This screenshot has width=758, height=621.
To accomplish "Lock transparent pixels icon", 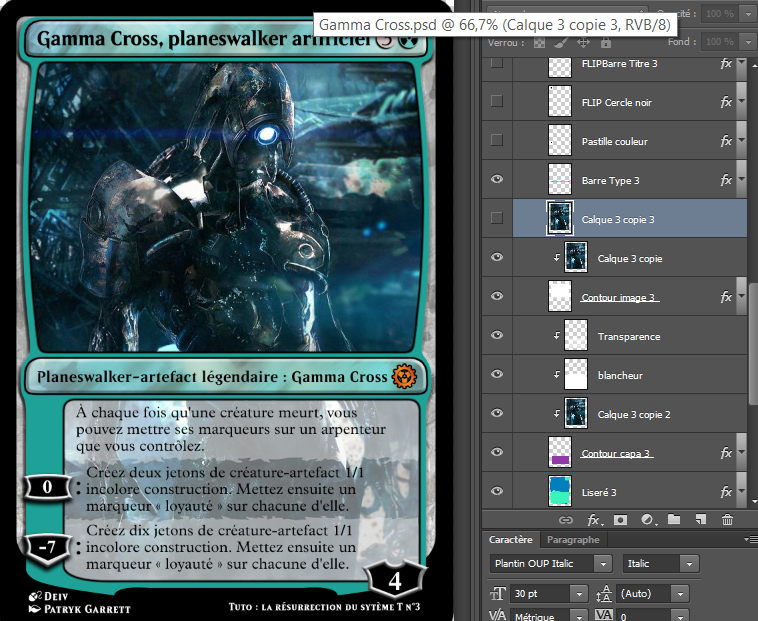I will [539, 43].
